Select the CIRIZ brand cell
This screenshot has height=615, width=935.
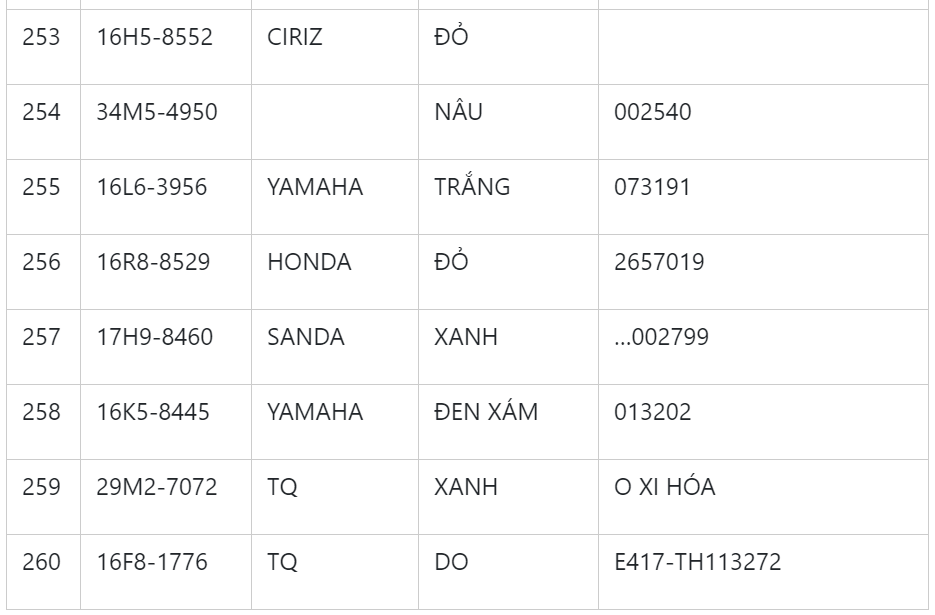coord(296,37)
